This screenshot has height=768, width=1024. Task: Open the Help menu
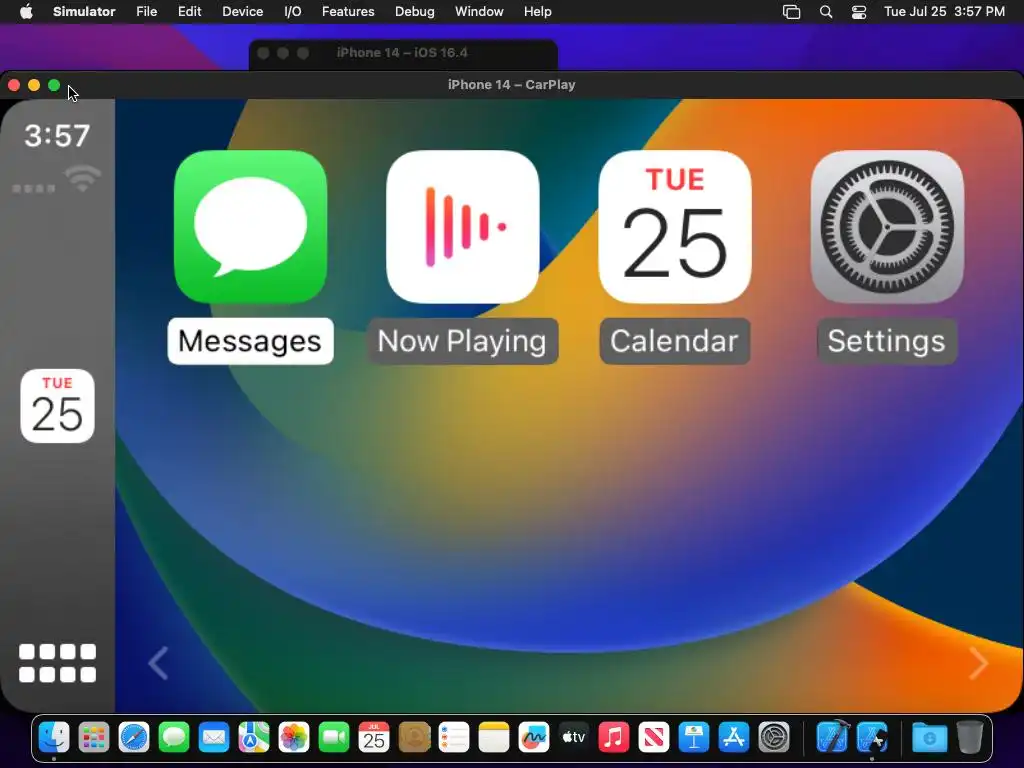pyautogui.click(x=537, y=12)
